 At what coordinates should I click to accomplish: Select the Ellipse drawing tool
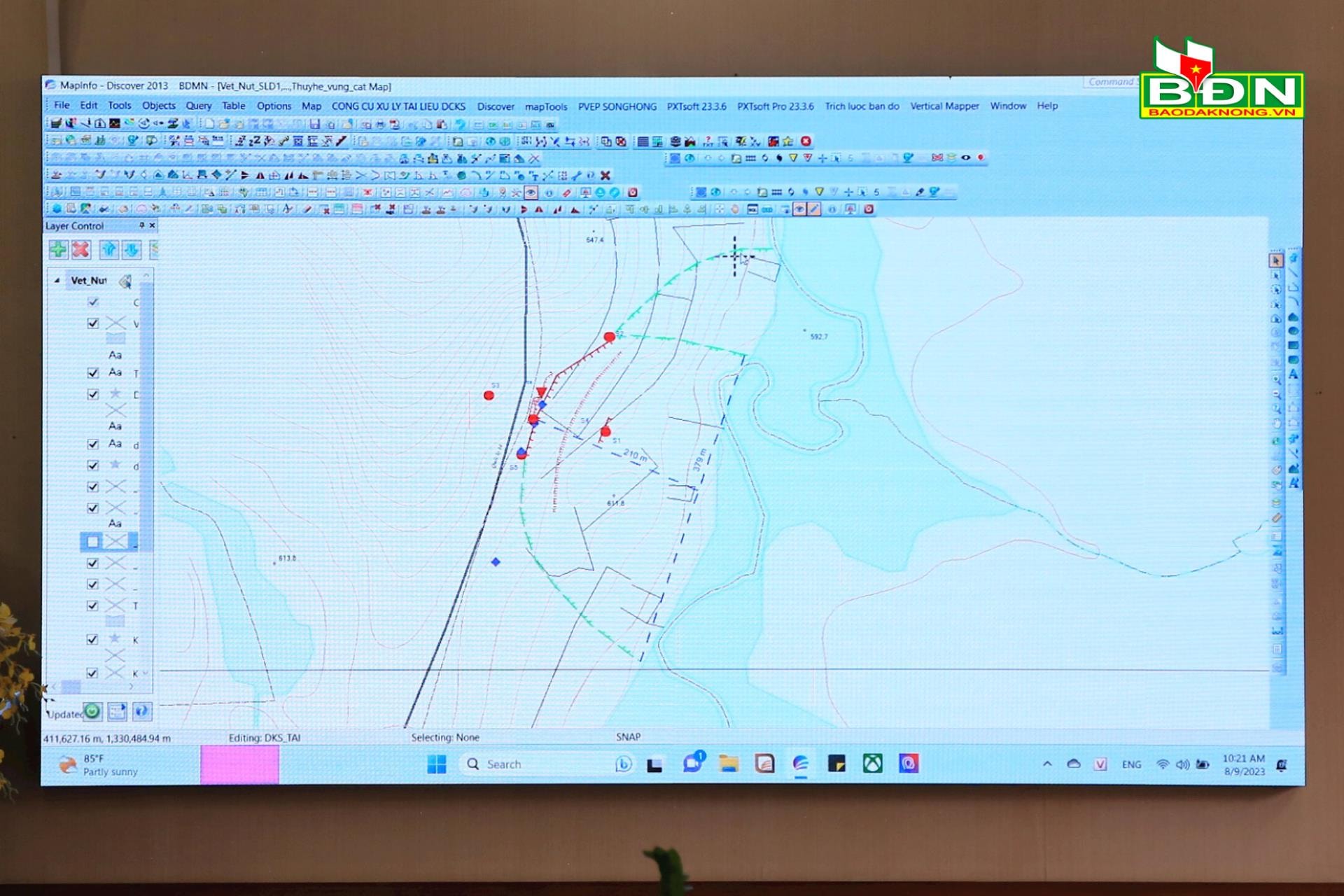[x=1293, y=331]
